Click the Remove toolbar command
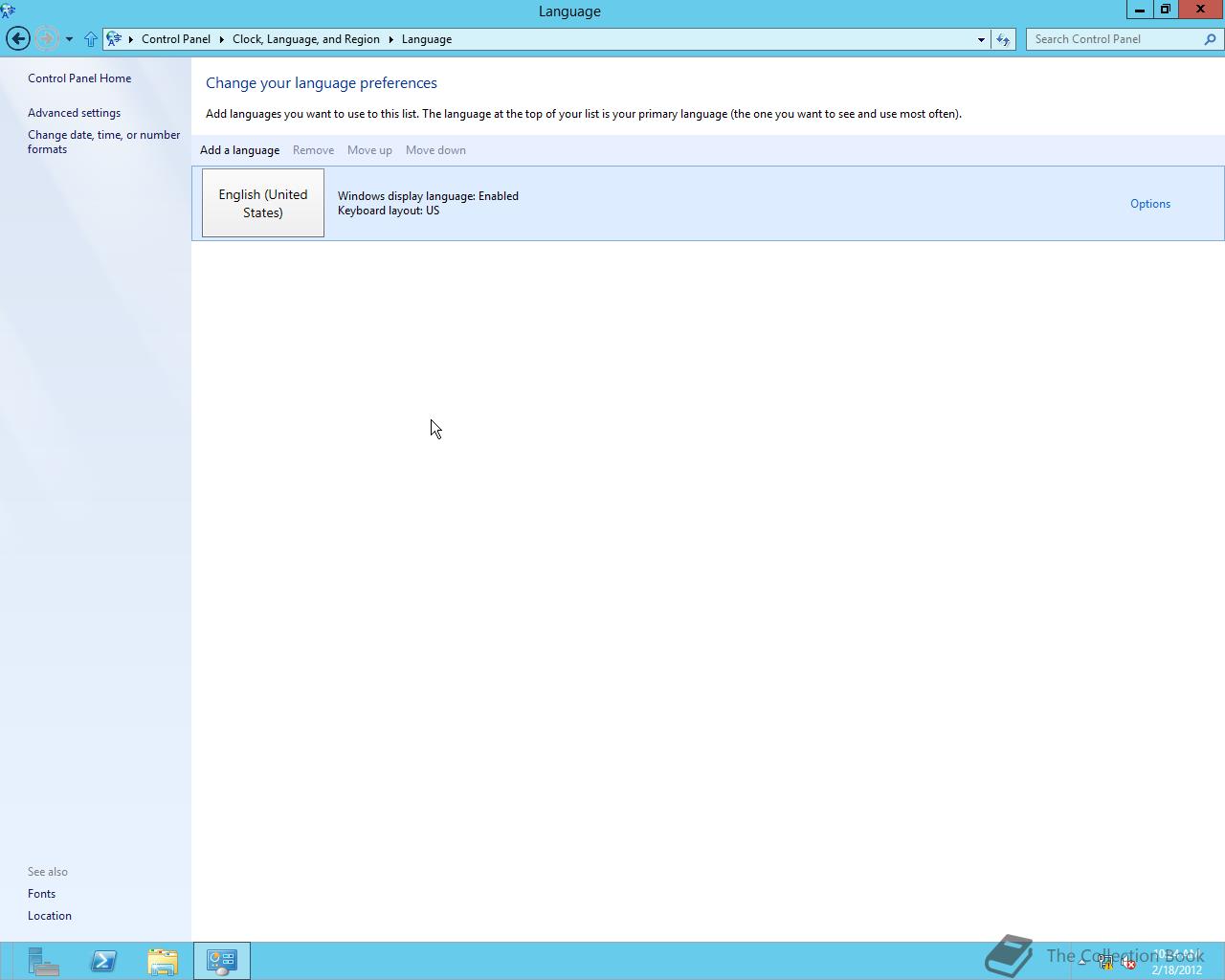This screenshot has height=980, width=1225. (x=313, y=150)
